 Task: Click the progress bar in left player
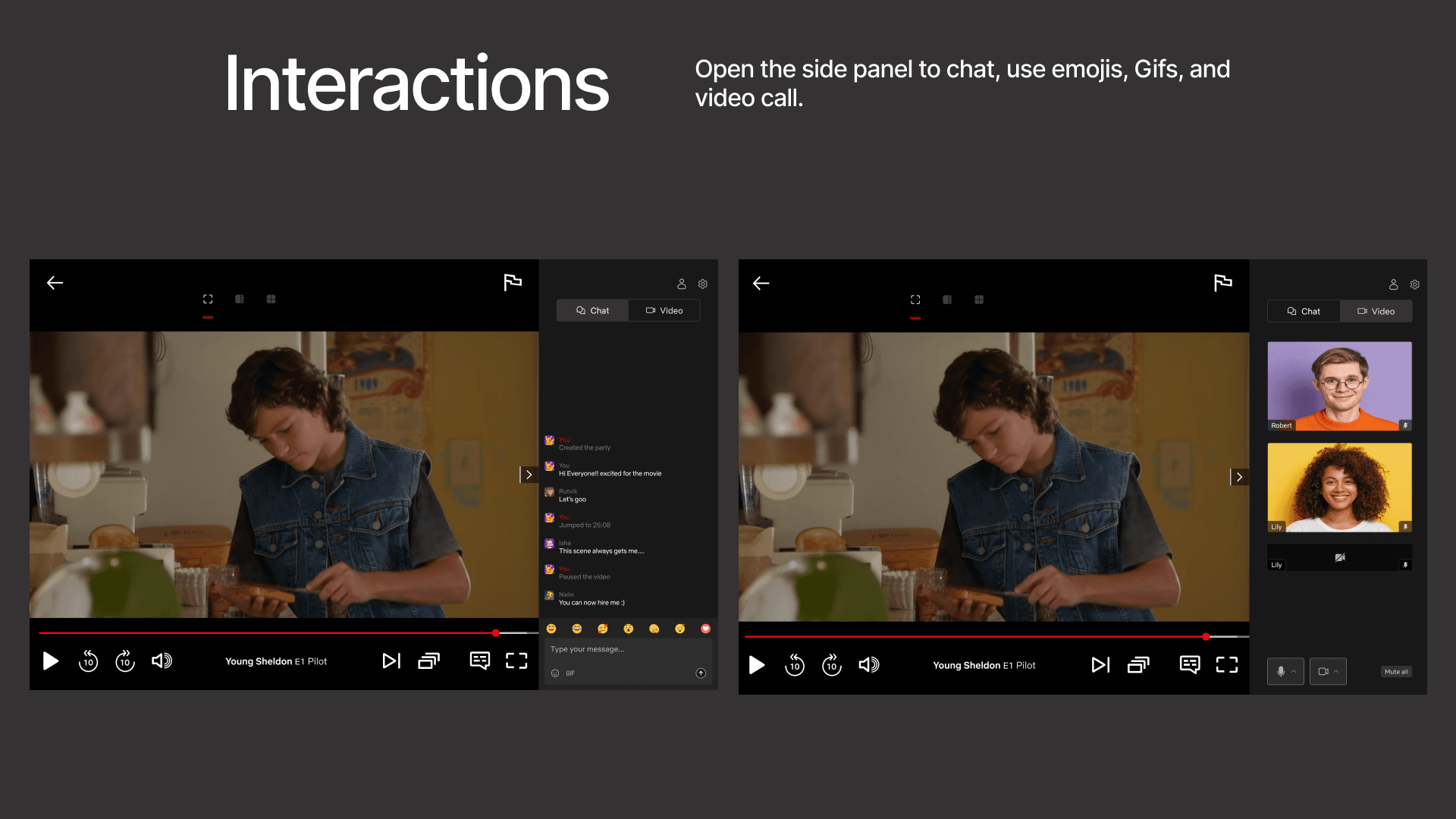(x=265, y=632)
